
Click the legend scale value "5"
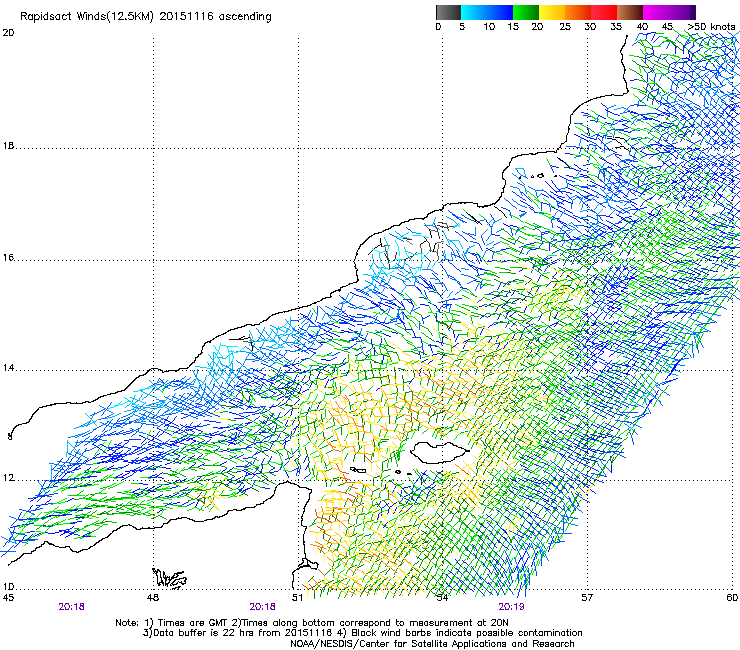pyautogui.click(x=462, y=27)
